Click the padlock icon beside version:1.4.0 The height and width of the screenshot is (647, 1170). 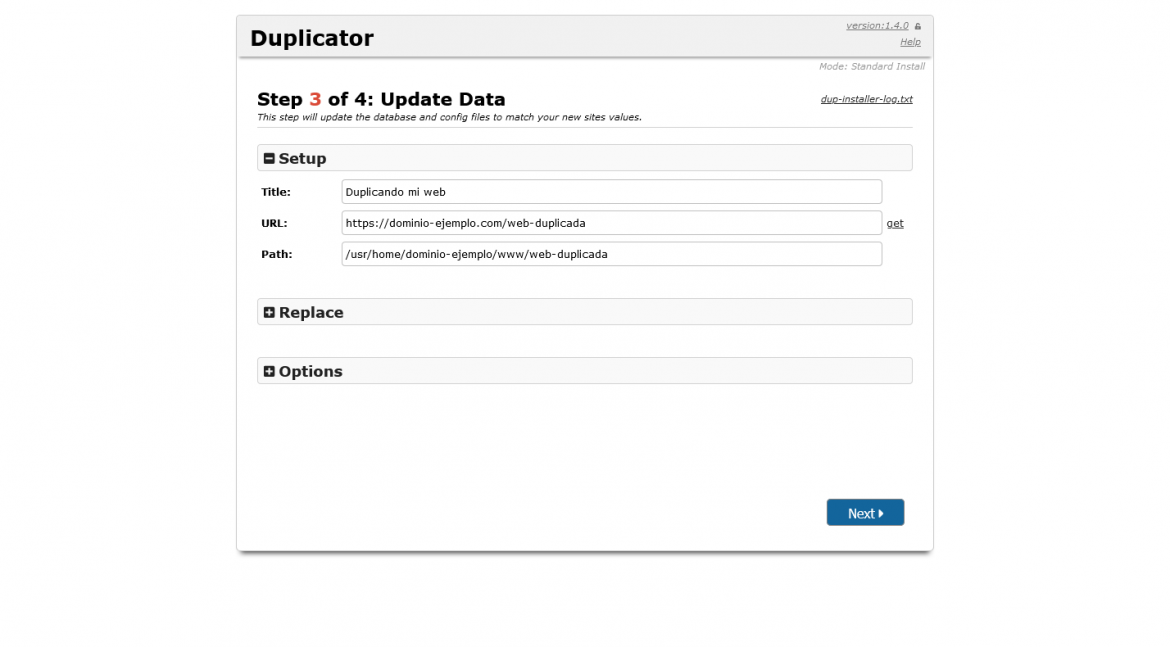pos(918,25)
